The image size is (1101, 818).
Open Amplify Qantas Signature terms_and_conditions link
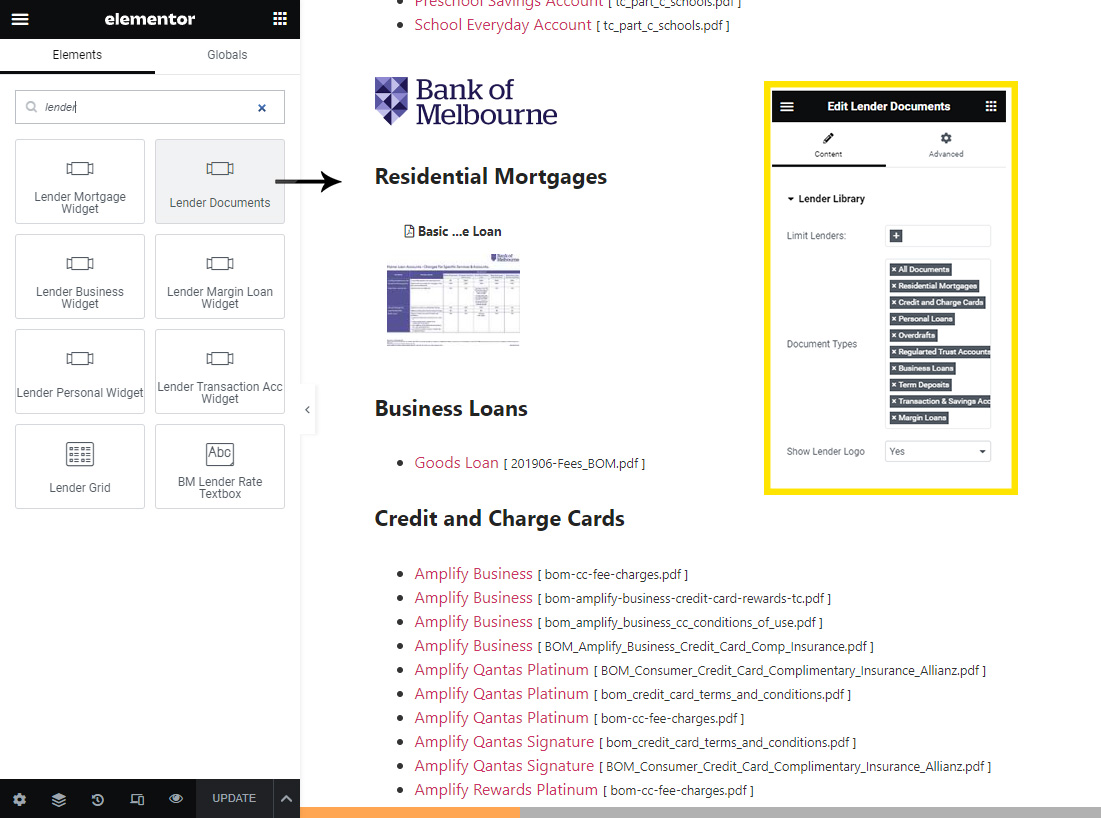coord(504,741)
